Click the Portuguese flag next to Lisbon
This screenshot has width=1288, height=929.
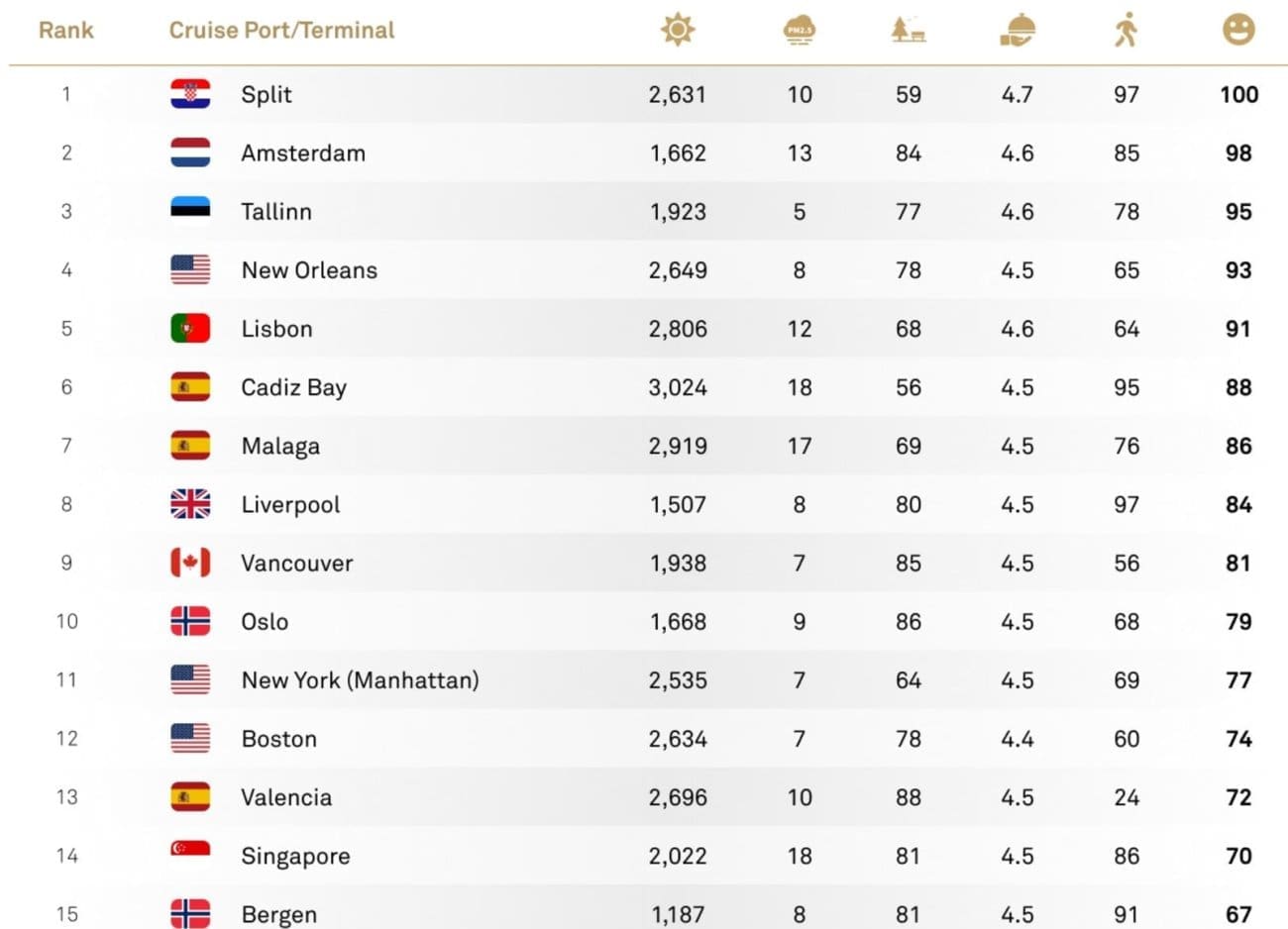click(x=190, y=329)
